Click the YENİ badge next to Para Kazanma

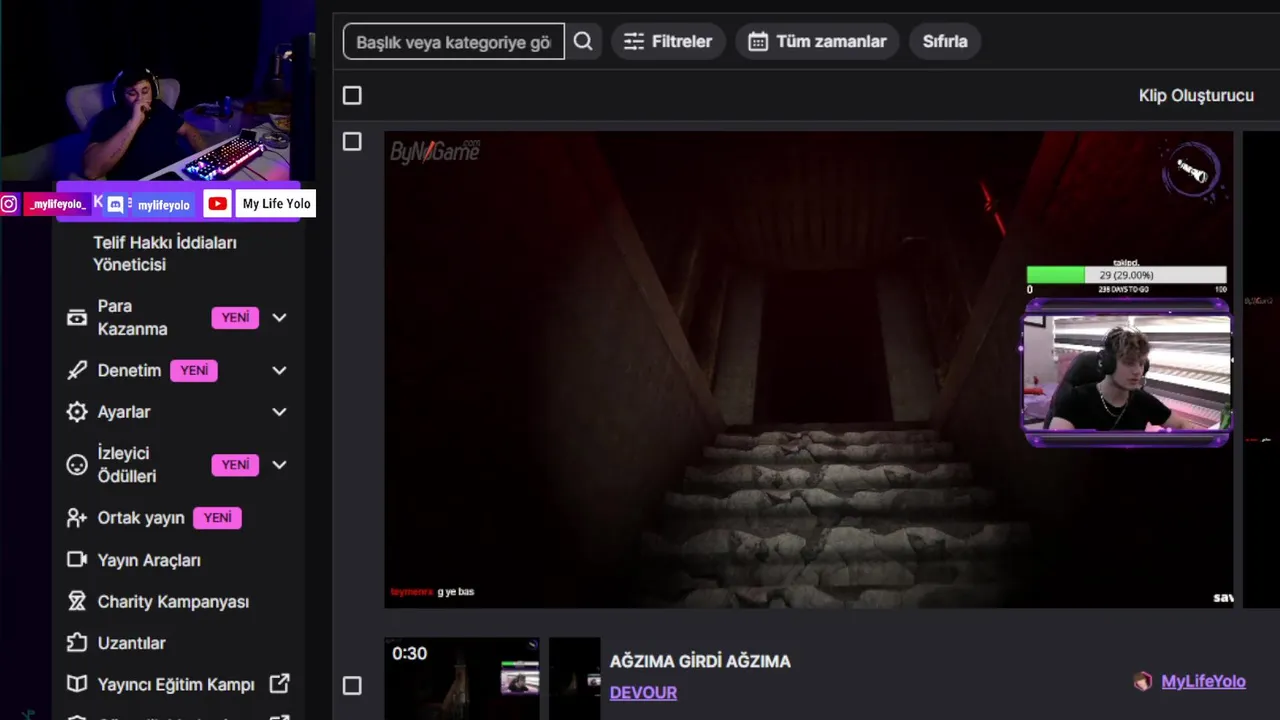point(235,317)
